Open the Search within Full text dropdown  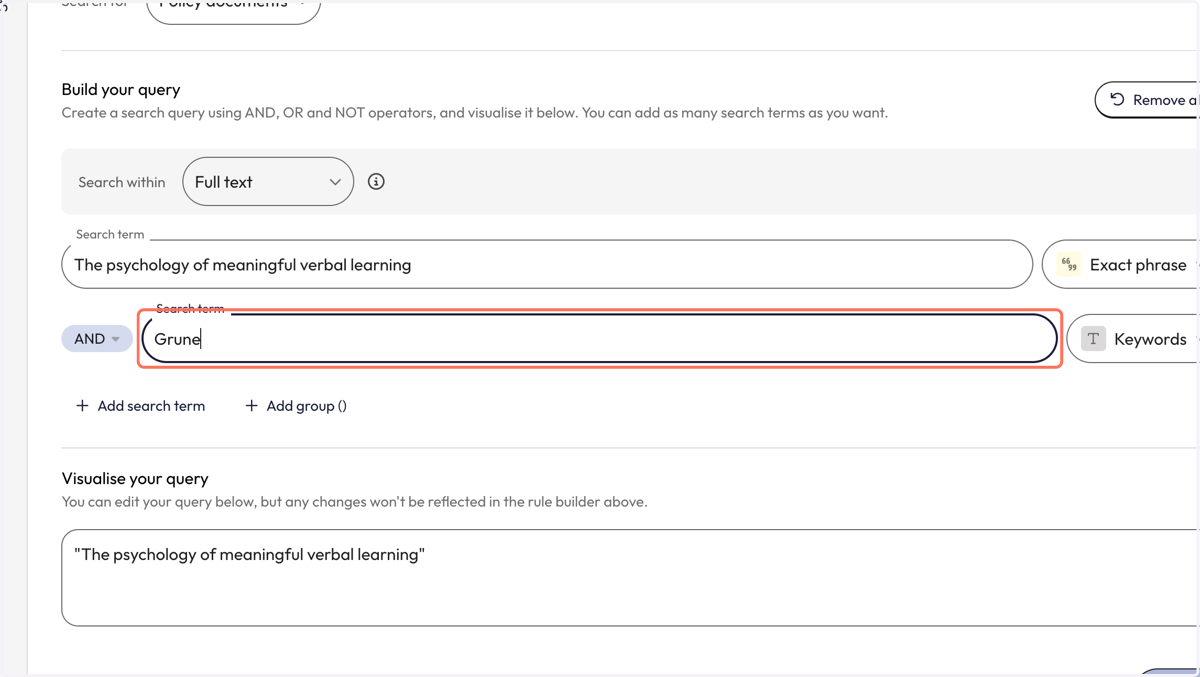click(x=268, y=182)
